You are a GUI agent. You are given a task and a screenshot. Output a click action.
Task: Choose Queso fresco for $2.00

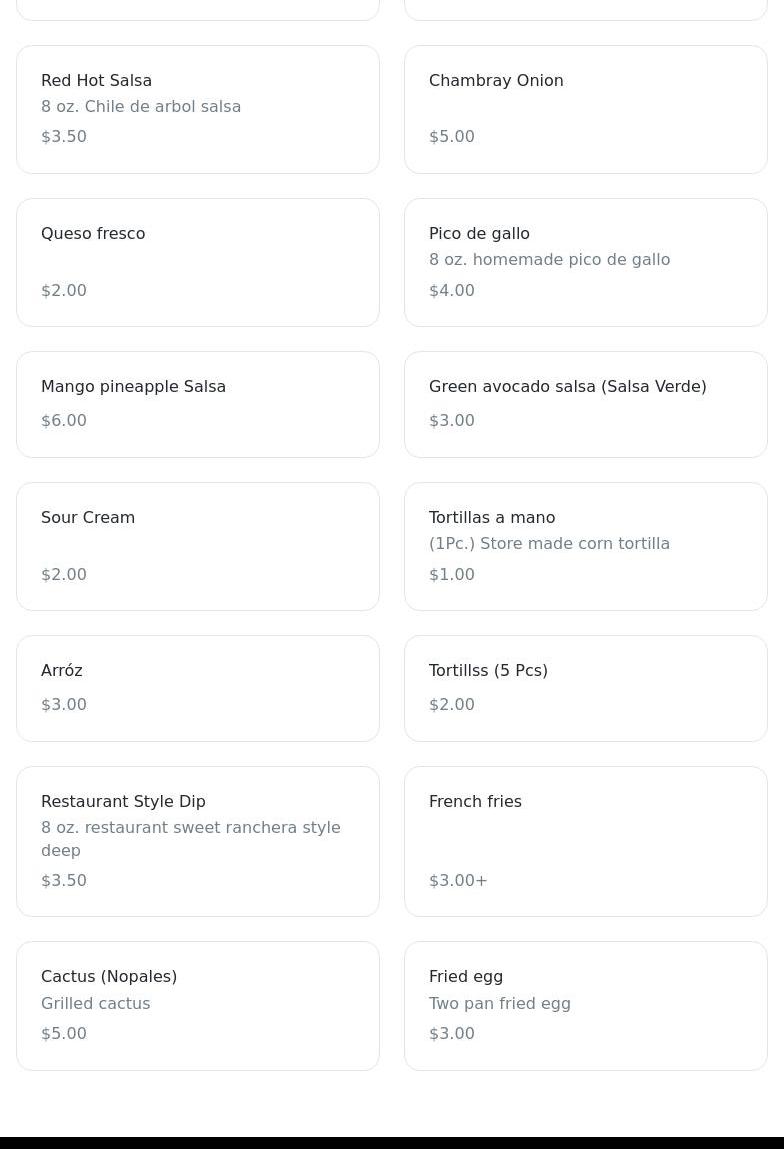point(198,262)
